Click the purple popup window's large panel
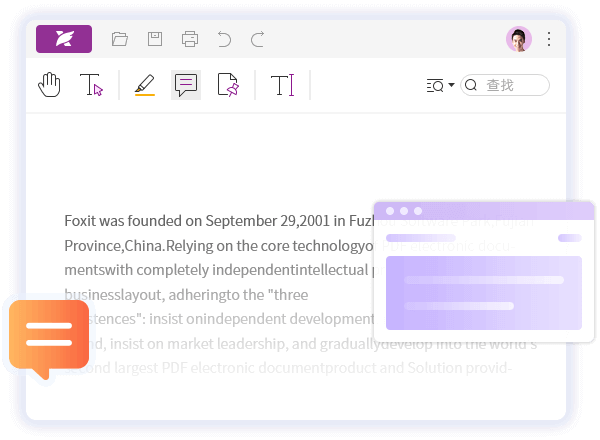 click(x=484, y=293)
